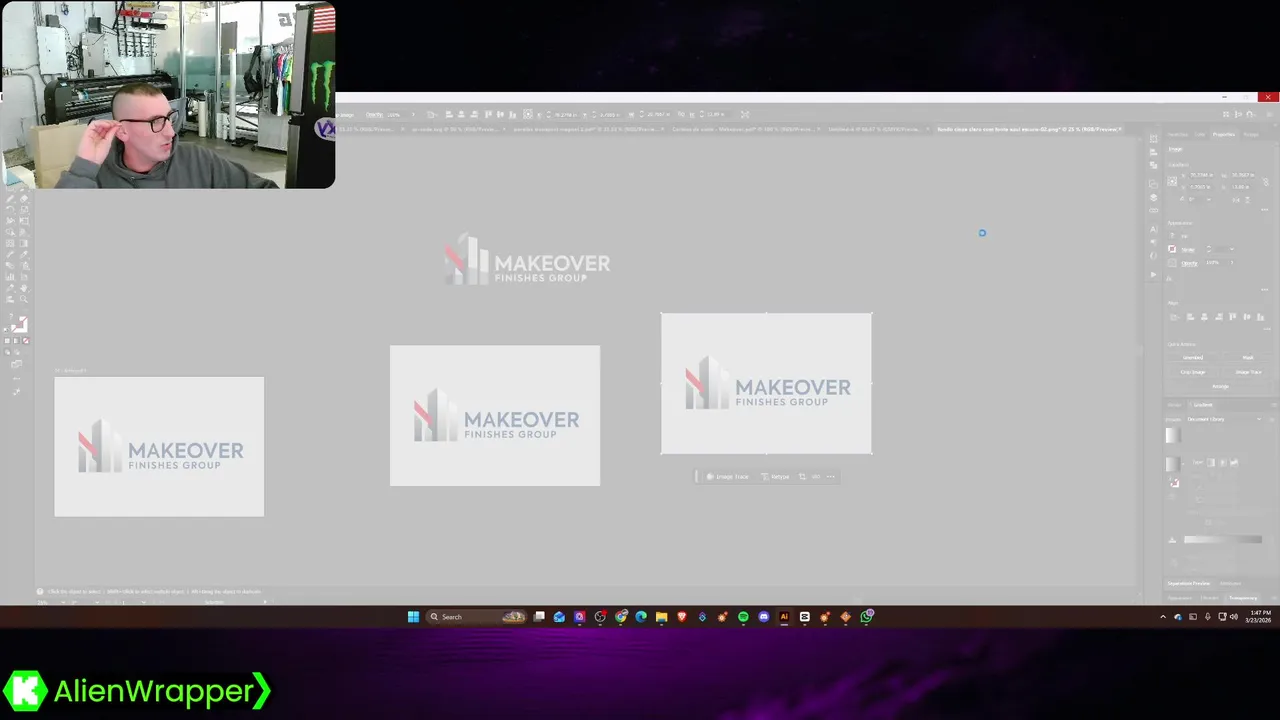Select the active fondo claro document tab

coord(1029,129)
